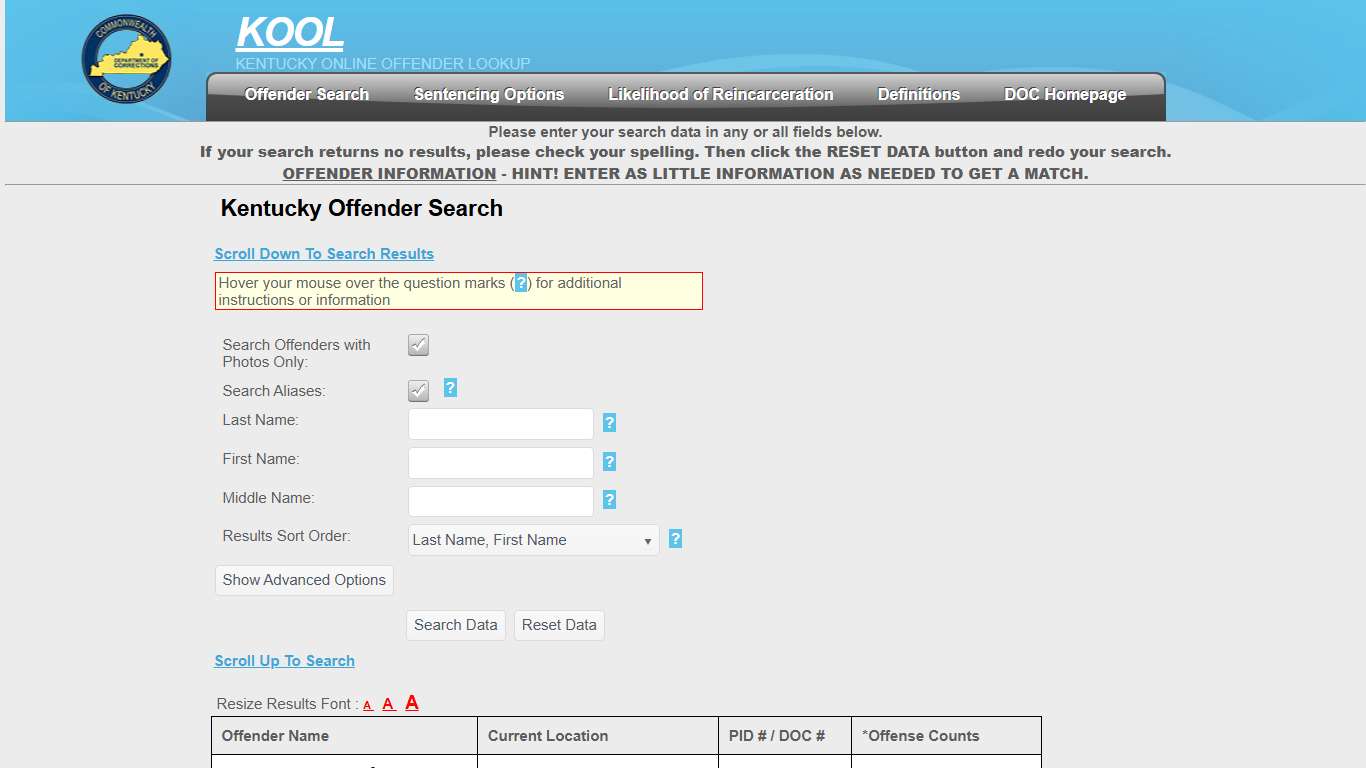The width and height of the screenshot is (1366, 768).
Task: Click inside the Last Name input field
Action: click(500, 423)
